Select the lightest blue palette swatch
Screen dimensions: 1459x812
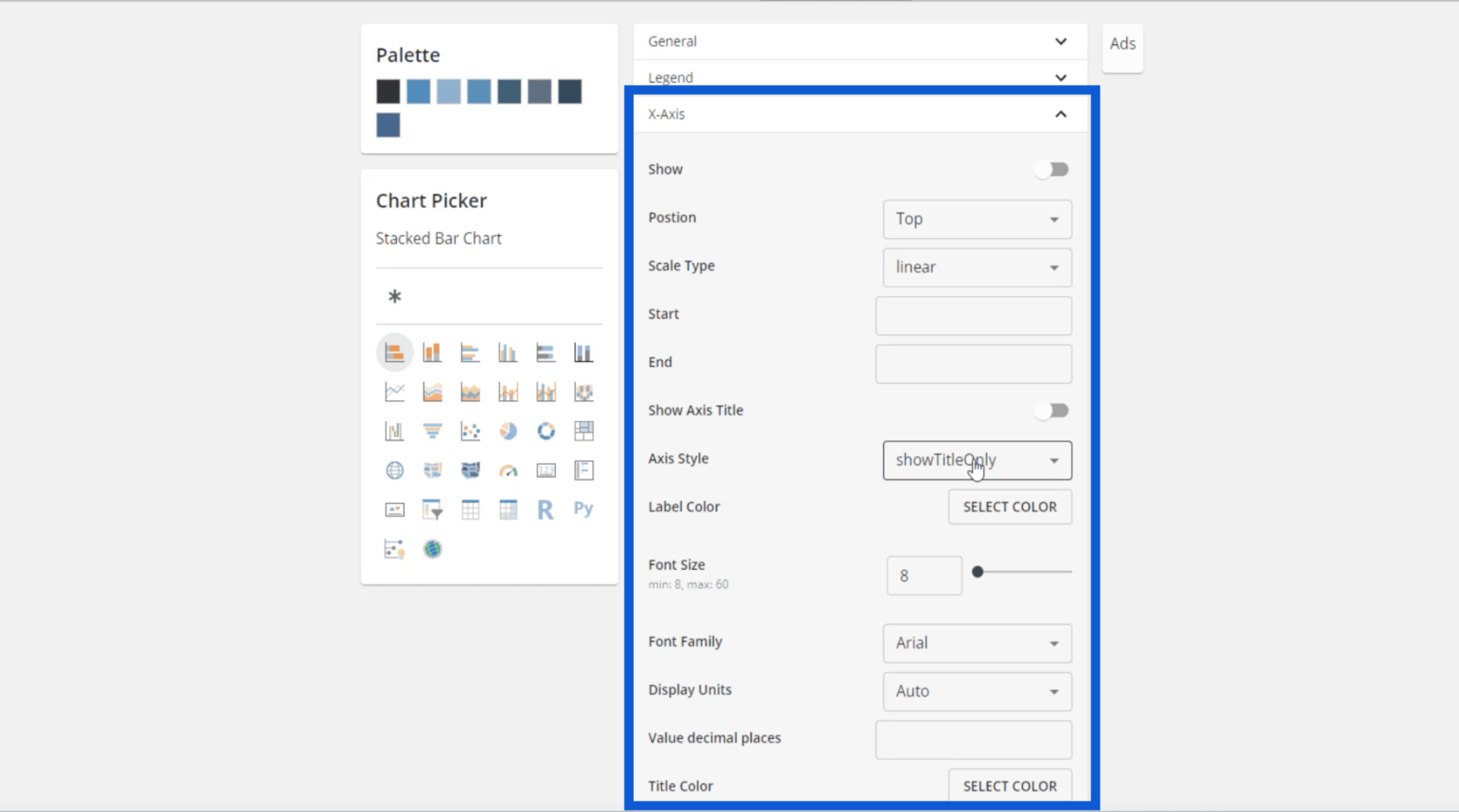(x=448, y=91)
